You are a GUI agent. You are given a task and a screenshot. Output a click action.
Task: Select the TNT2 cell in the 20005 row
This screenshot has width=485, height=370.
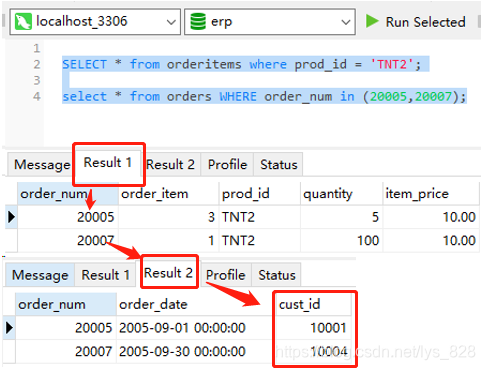[259, 217]
